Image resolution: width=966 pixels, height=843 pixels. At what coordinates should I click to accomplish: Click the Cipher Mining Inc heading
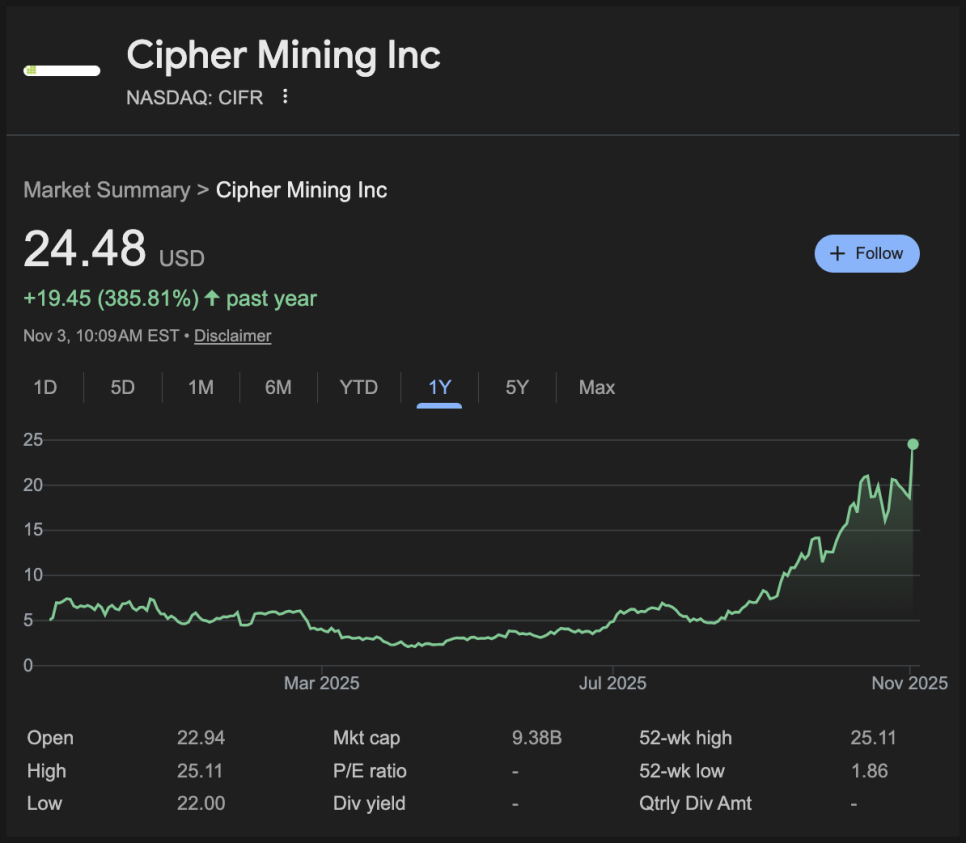click(283, 55)
